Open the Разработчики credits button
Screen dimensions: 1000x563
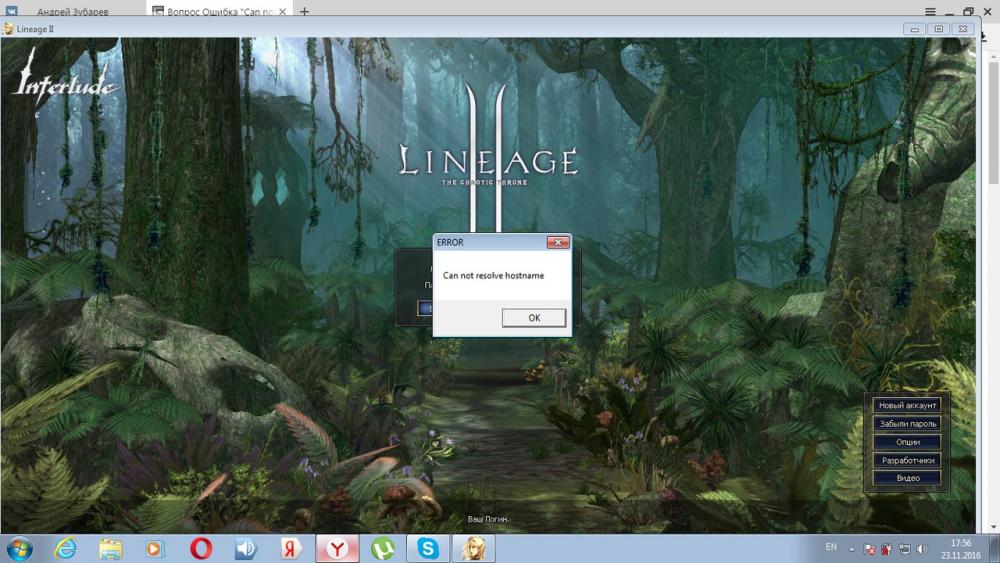907,460
